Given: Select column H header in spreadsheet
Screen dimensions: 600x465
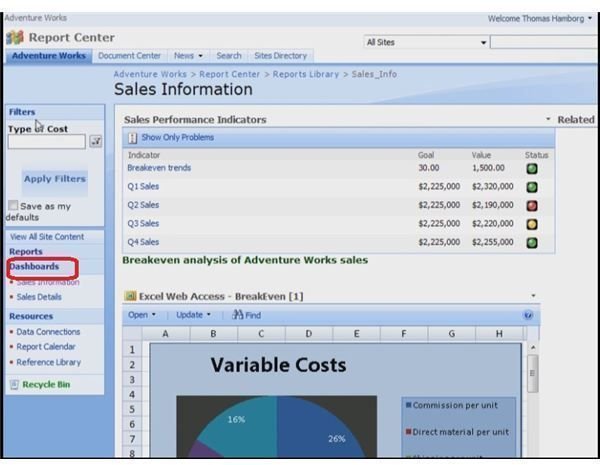Looking at the screenshot, I should (x=499, y=334).
